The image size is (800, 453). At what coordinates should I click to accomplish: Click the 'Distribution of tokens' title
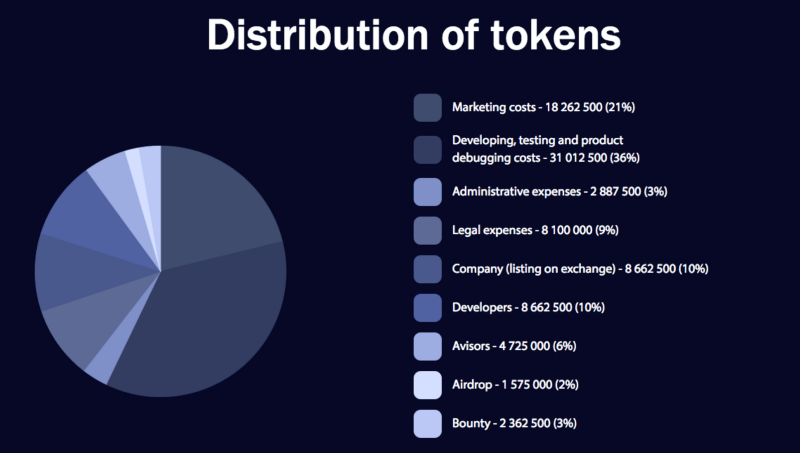tap(414, 35)
